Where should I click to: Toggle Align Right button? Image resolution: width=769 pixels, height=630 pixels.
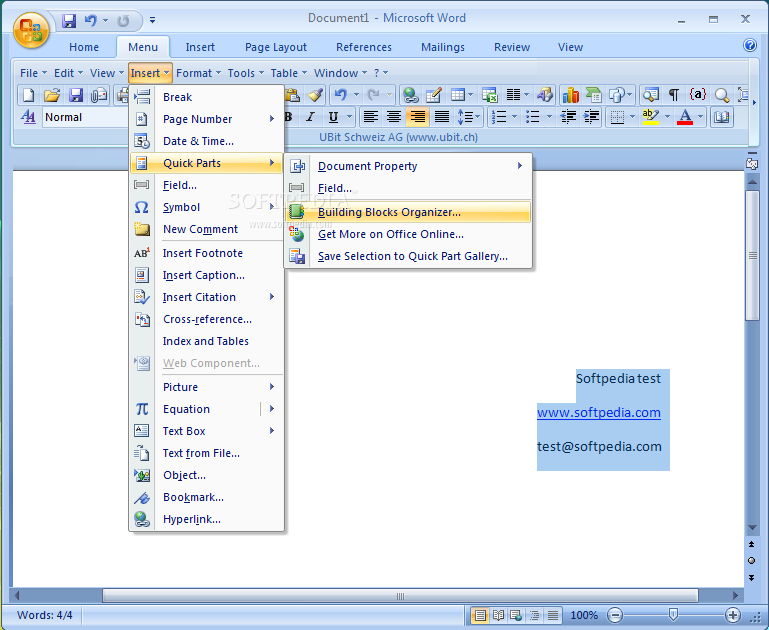417,117
